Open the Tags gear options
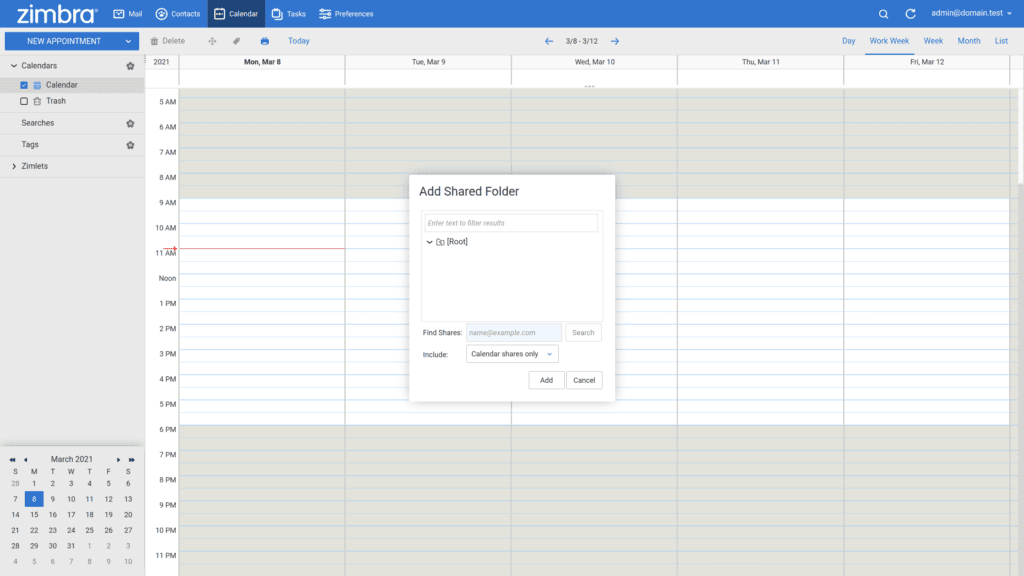The image size is (1024, 576). click(x=130, y=145)
